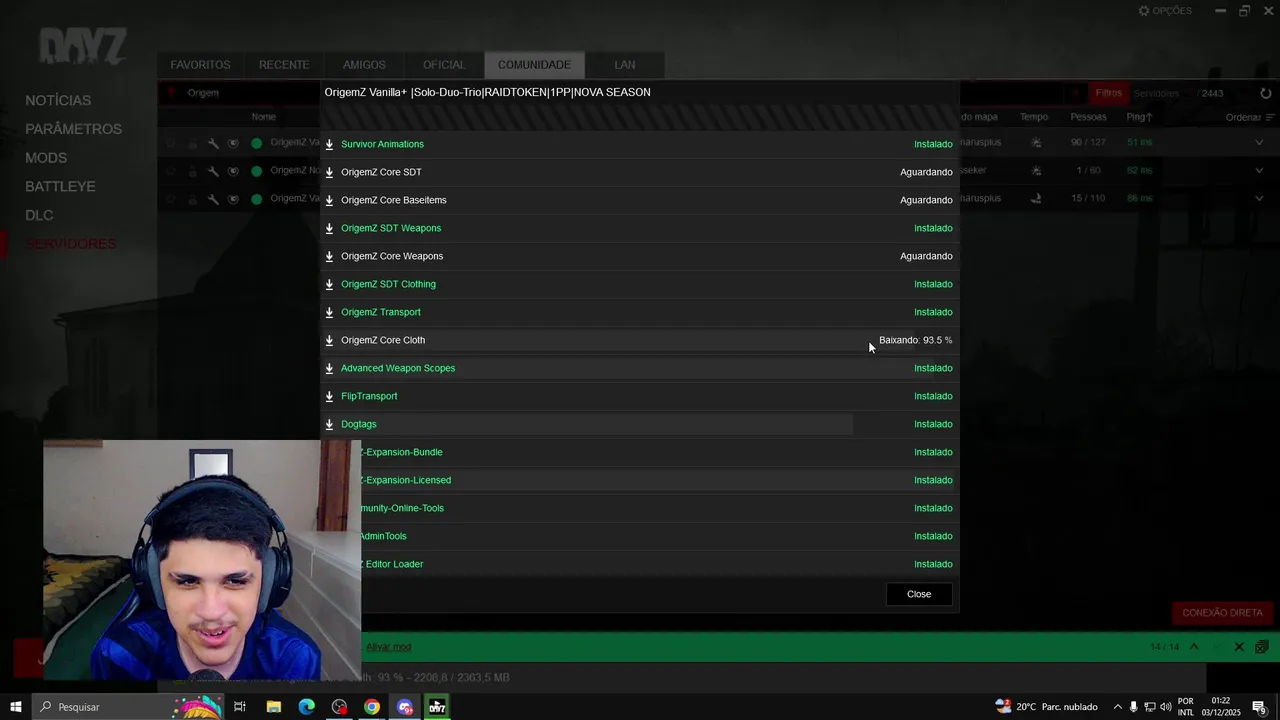This screenshot has width=1280, height=720.
Task: Click the Filtros button
Action: pyautogui.click(x=1108, y=93)
